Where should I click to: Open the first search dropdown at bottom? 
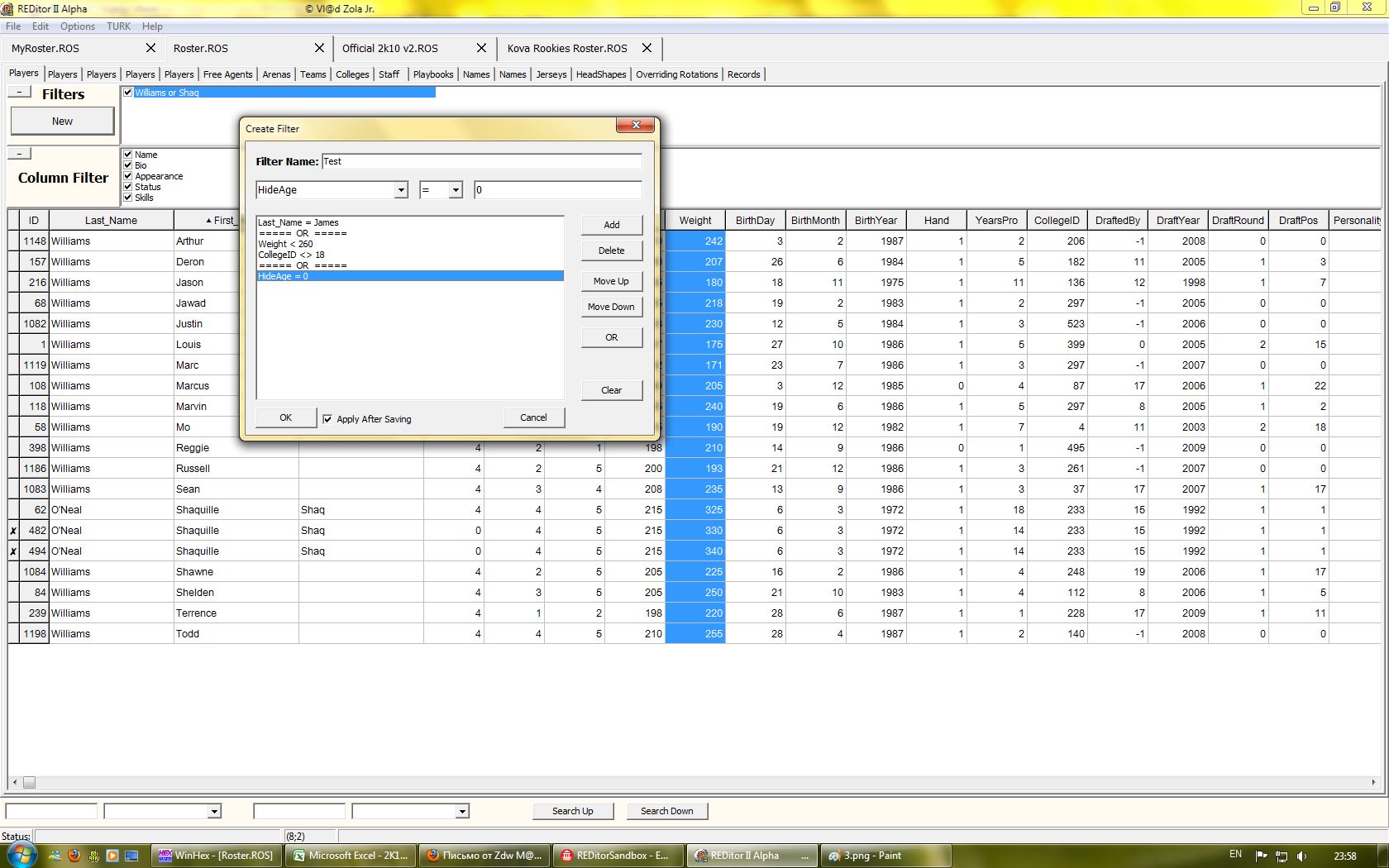214,812
